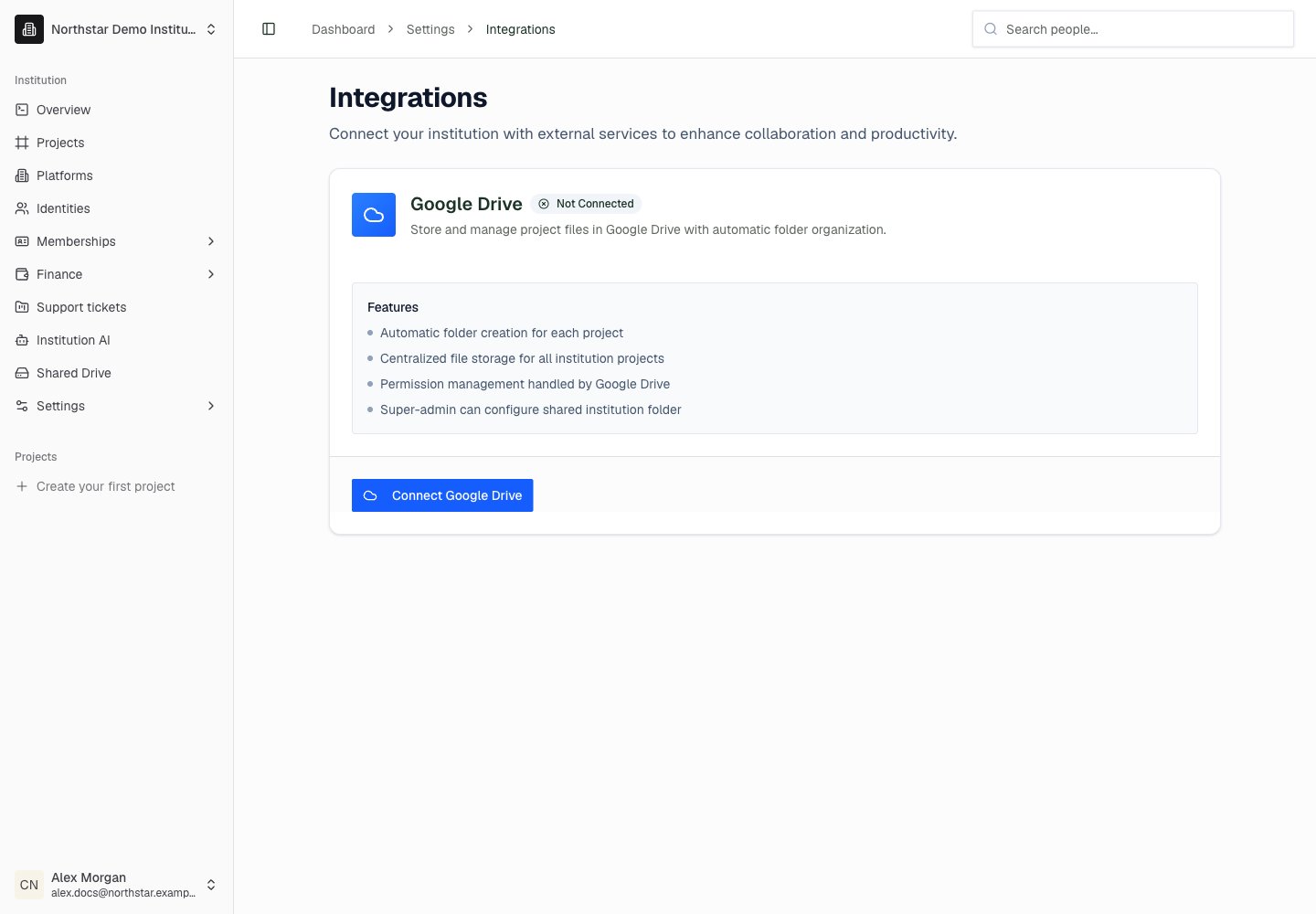The width and height of the screenshot is (1316, 914).
Task: Click the Alex Morgan name
Action: point(89,877)
